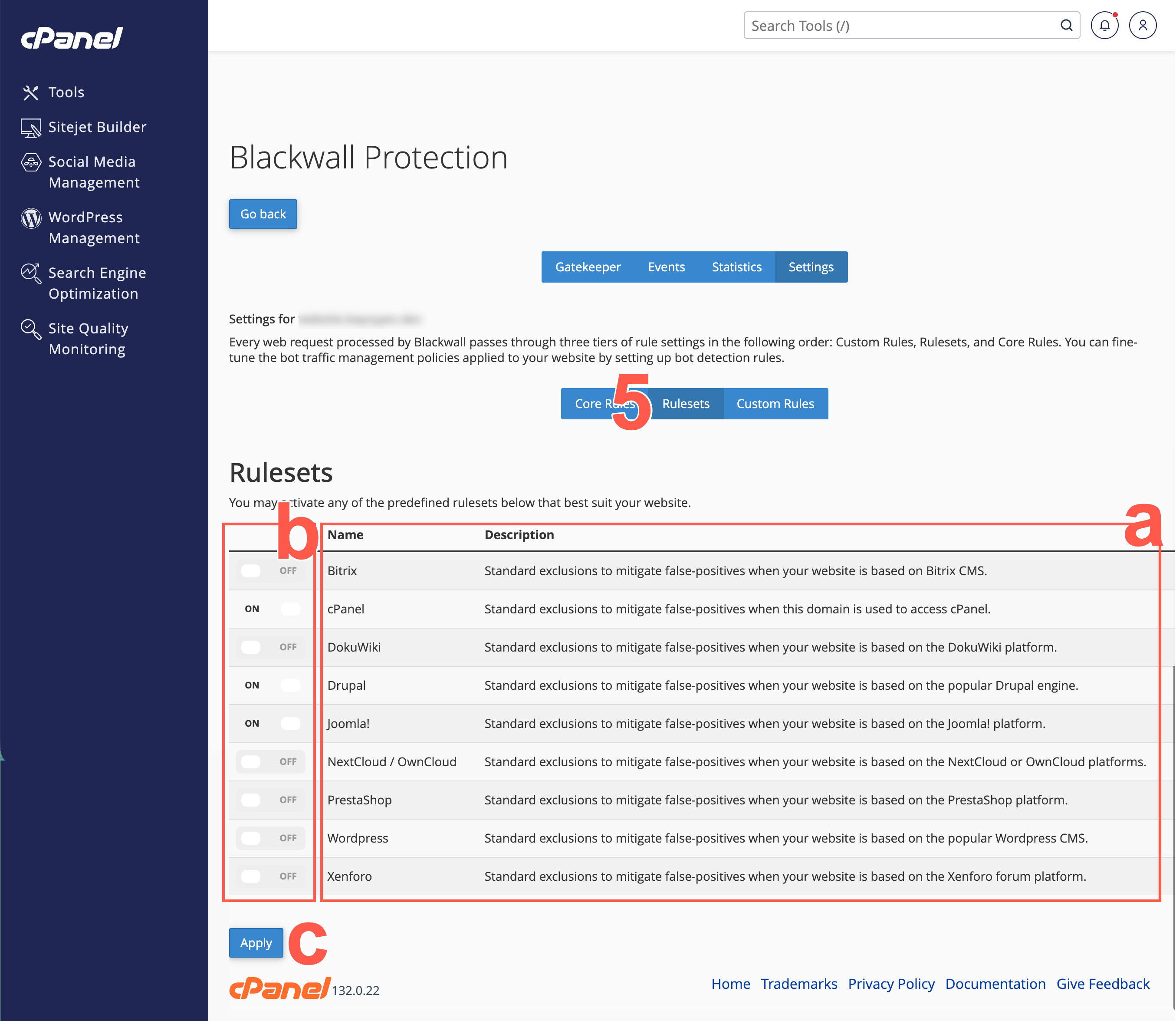This screenshot has width=1176, height=1021.
Task: Click the 'Settings for' label
Action: click(262, 319)
